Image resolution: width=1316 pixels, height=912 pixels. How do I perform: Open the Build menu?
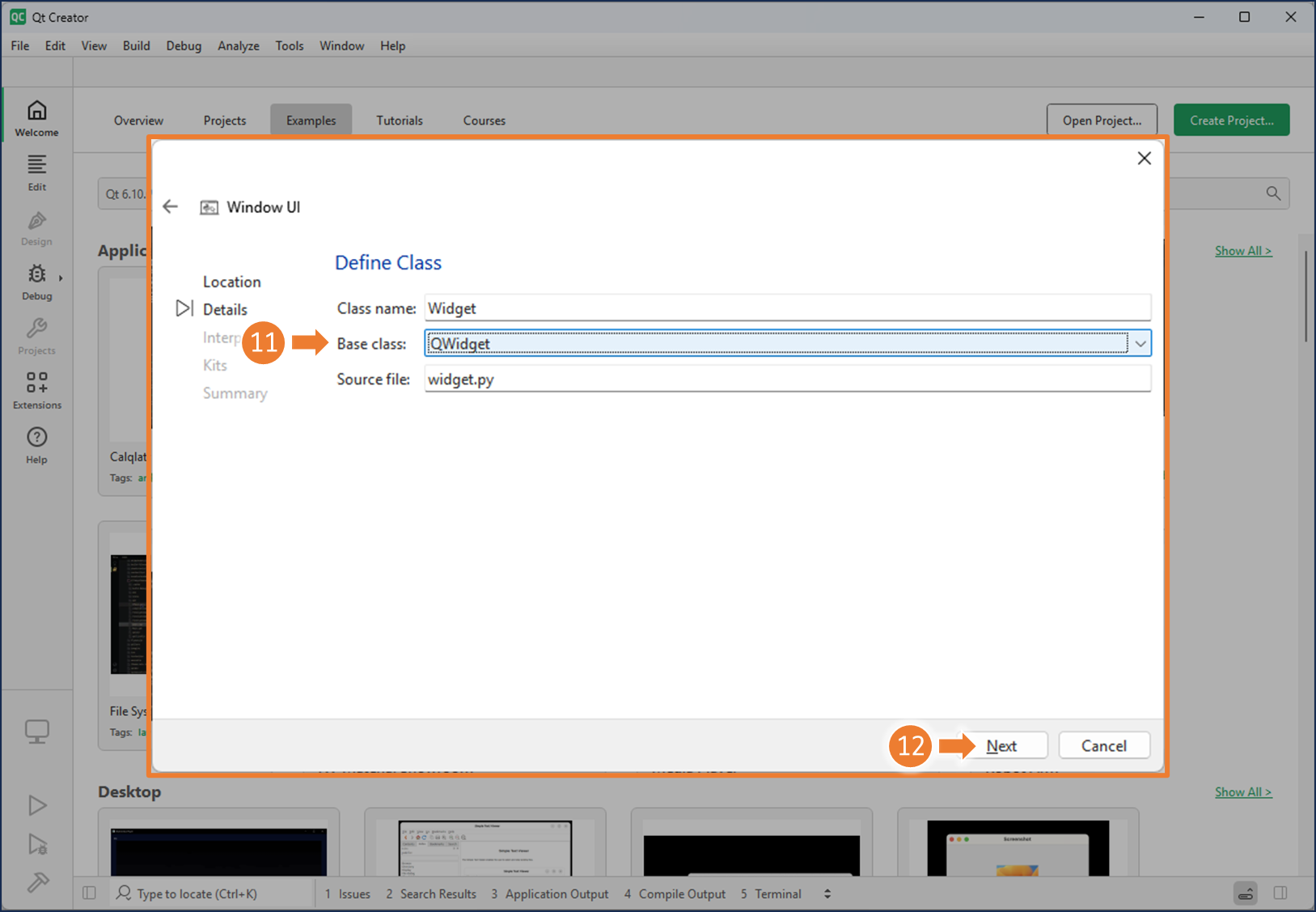(x=136, y=46)
